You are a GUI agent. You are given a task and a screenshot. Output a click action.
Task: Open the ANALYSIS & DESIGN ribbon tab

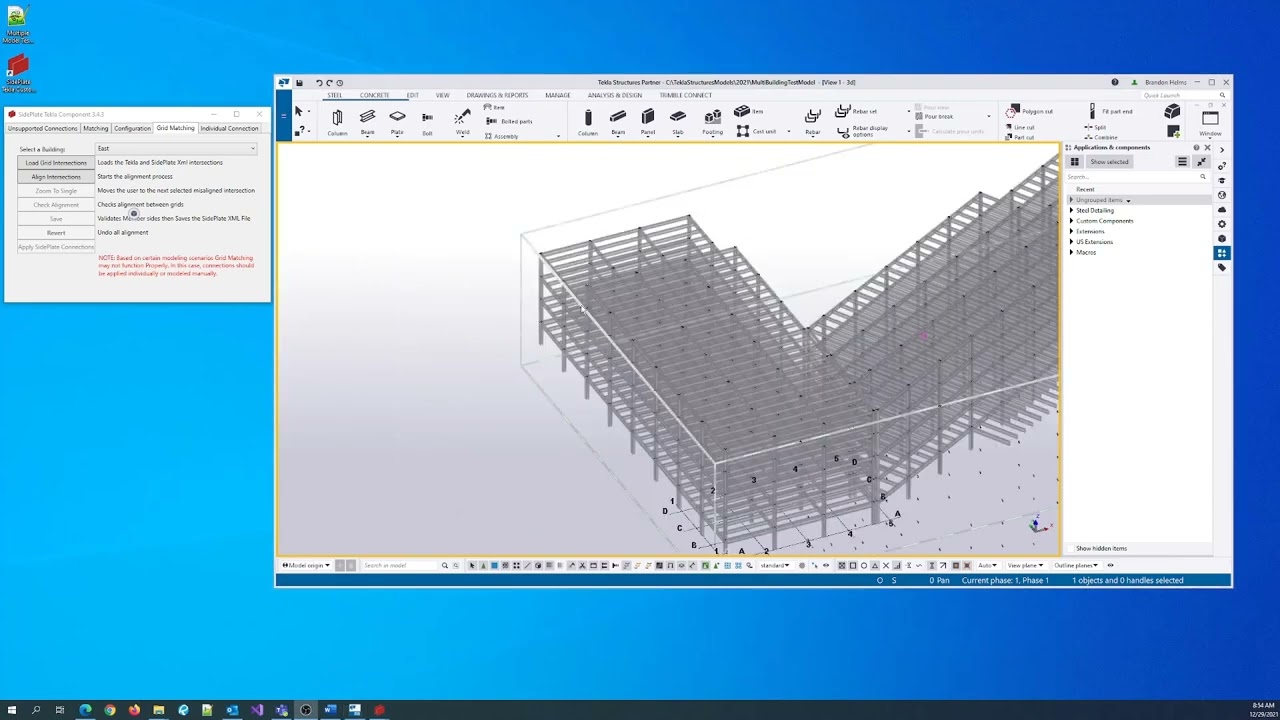615,96
